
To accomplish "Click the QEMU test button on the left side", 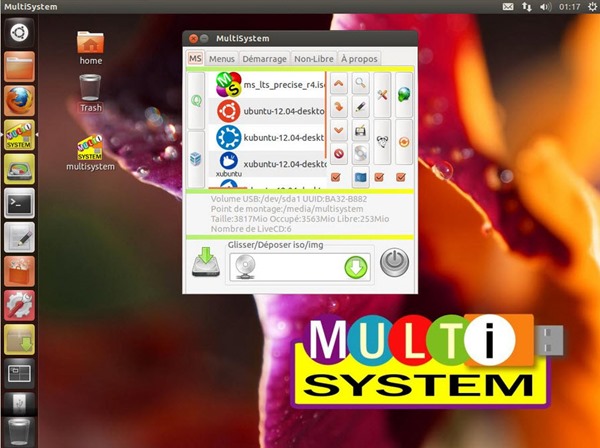I will click(x=196, y=101).
